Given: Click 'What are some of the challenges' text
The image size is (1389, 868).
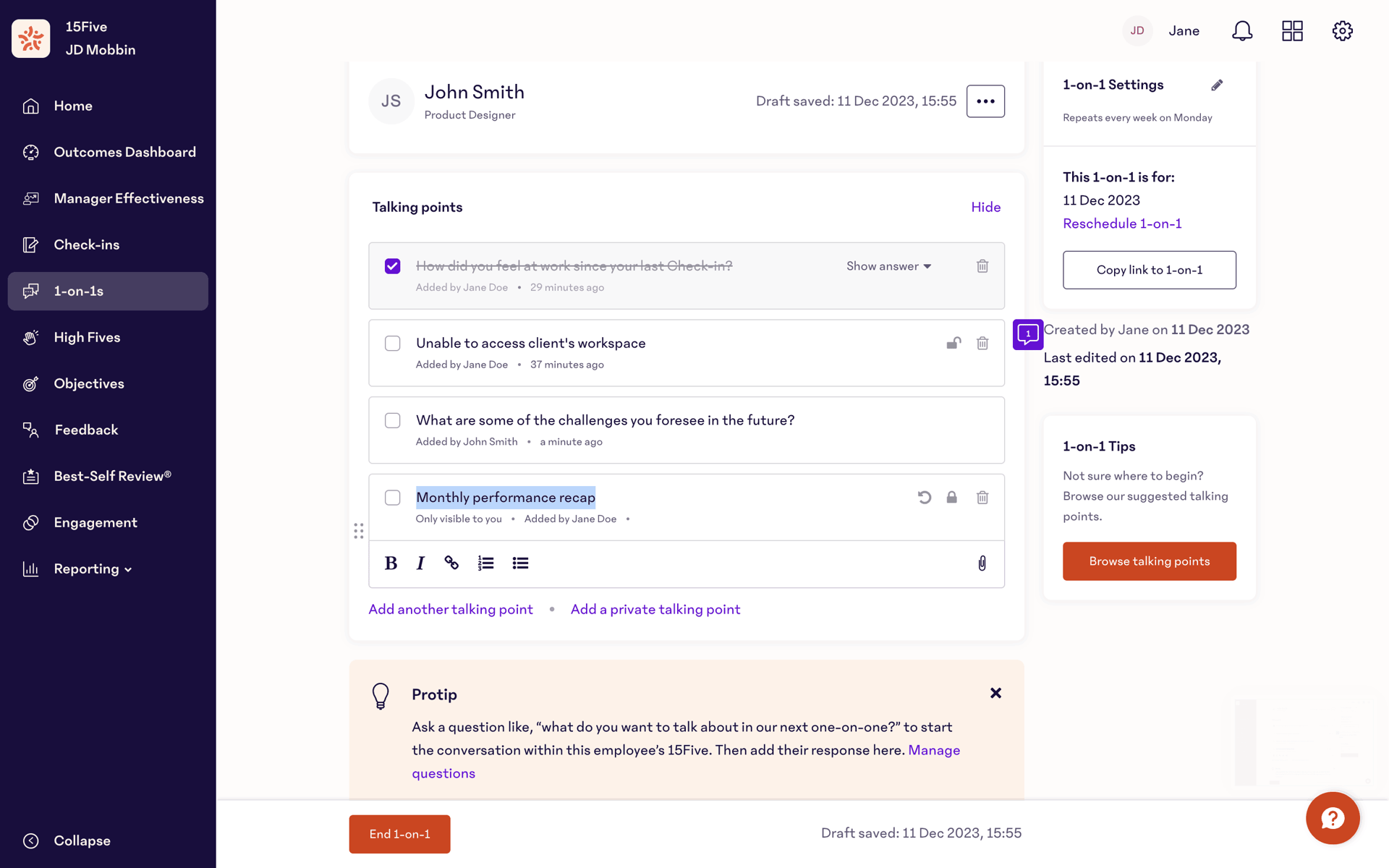Looking at the screenshot, I should click(605, 420).
